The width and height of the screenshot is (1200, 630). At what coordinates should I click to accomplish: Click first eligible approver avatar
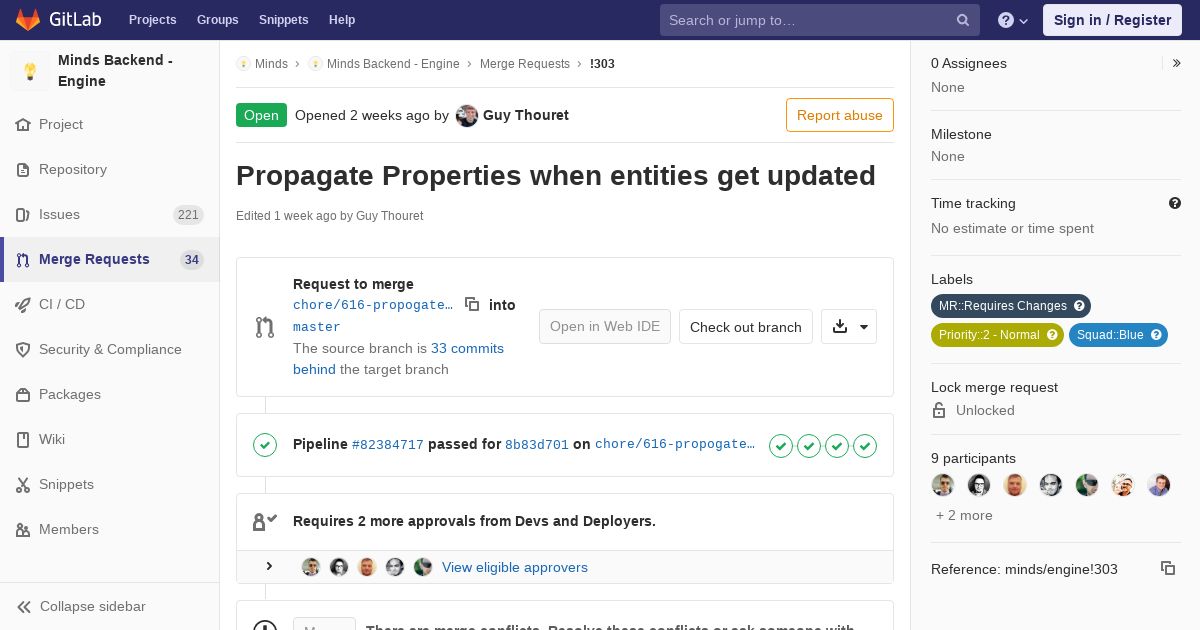[311, 567]
